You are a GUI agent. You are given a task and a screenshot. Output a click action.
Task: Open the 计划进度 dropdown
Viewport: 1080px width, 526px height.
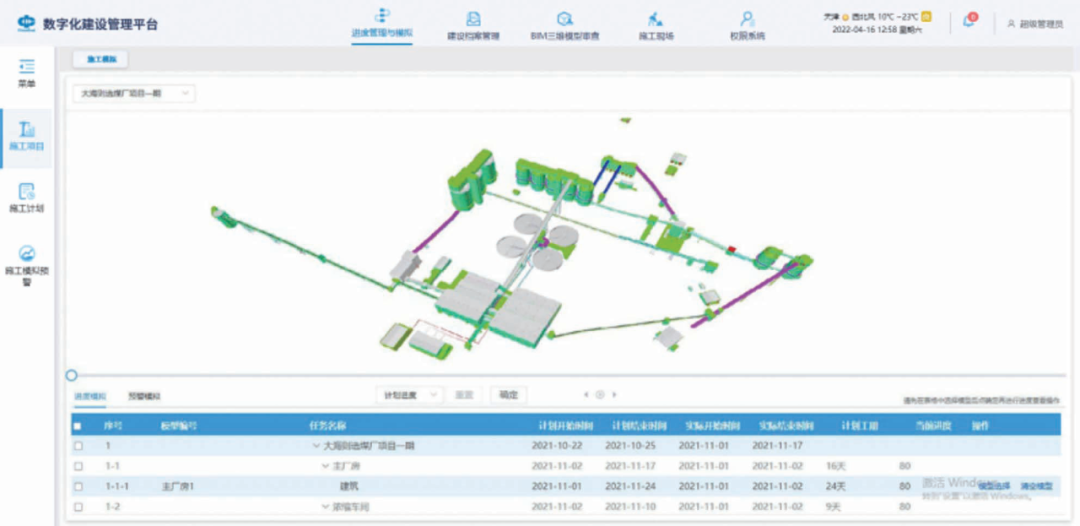[409, 394]
